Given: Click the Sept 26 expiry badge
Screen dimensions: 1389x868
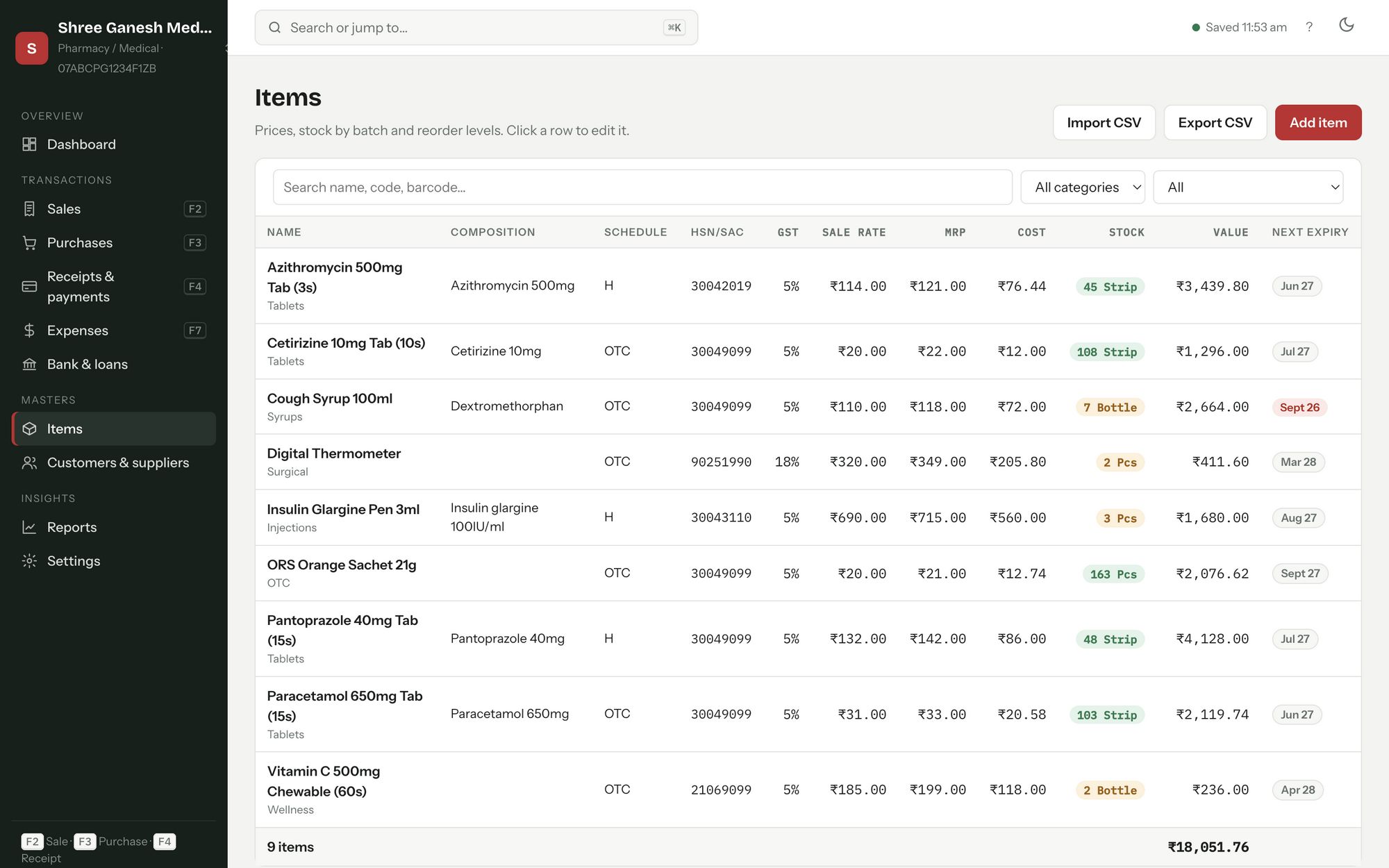Looking at the screenshot, I should [1299, 408].
